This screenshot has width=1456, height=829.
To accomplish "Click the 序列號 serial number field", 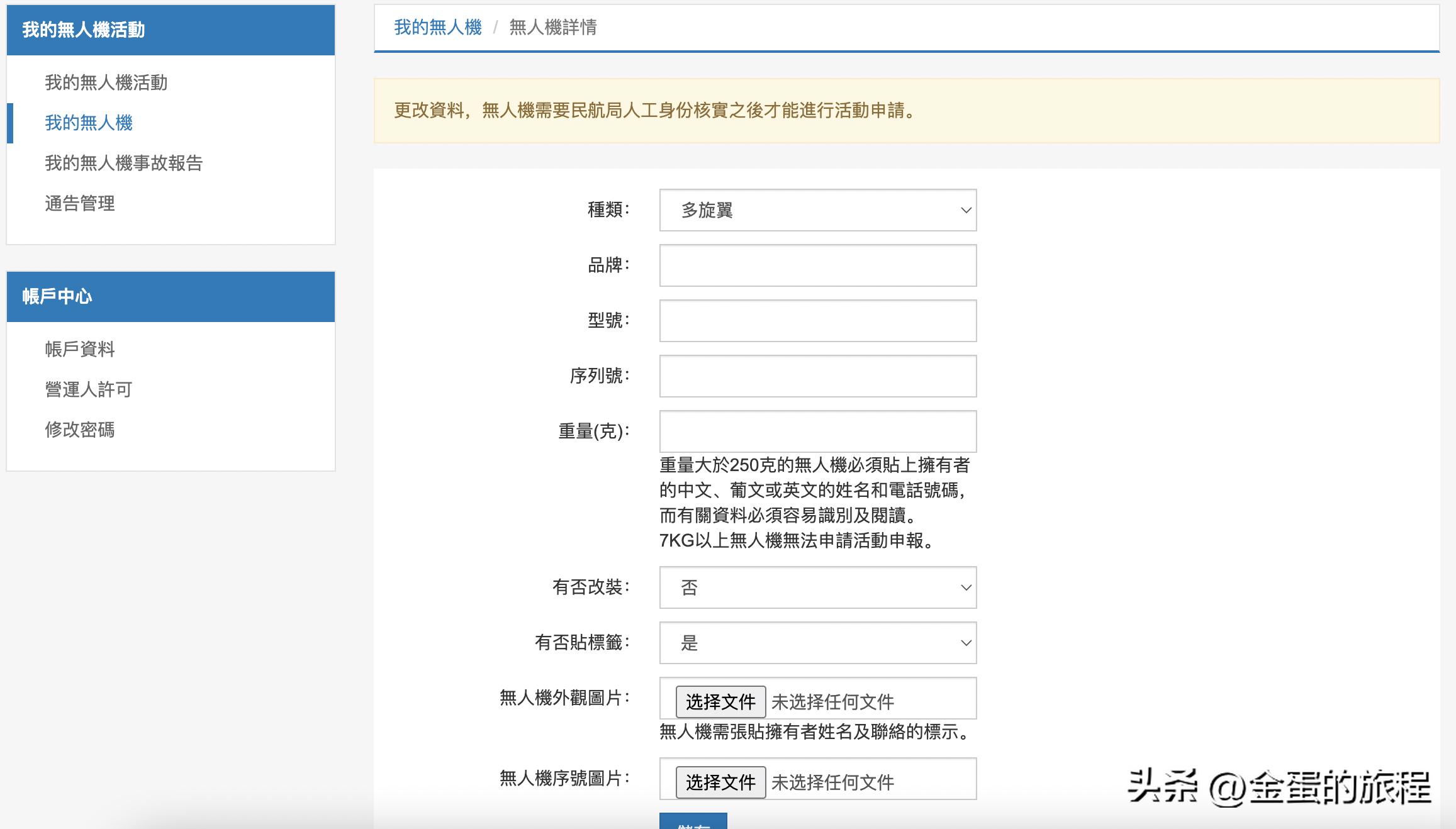I will (x=816, y=376).
